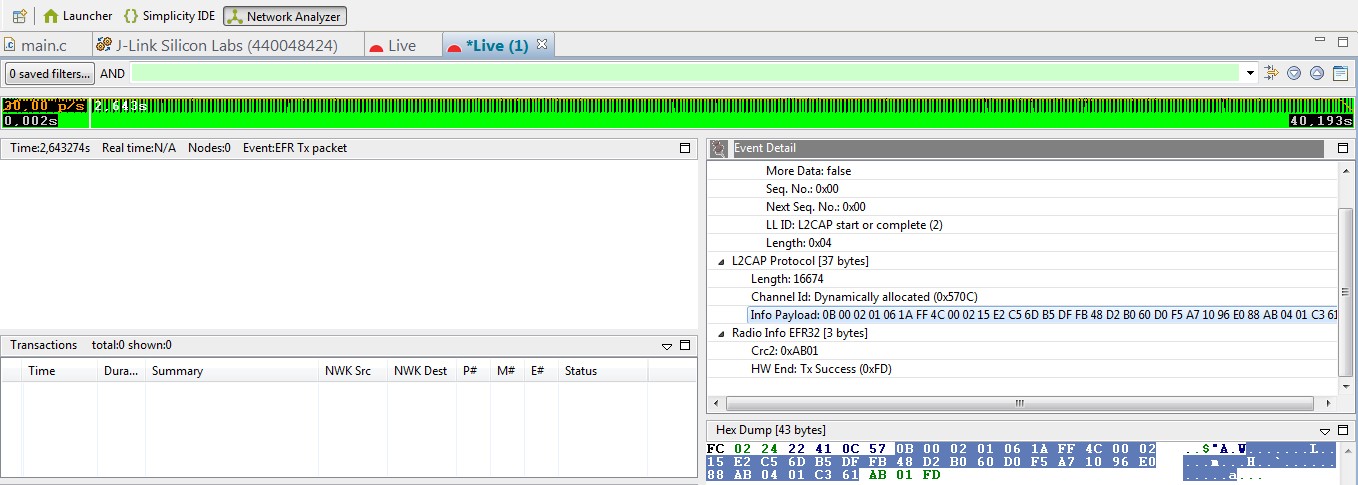The image size is (1358, 485).
Task: Switch to the Launcher perspective
Action: (78, 16)
